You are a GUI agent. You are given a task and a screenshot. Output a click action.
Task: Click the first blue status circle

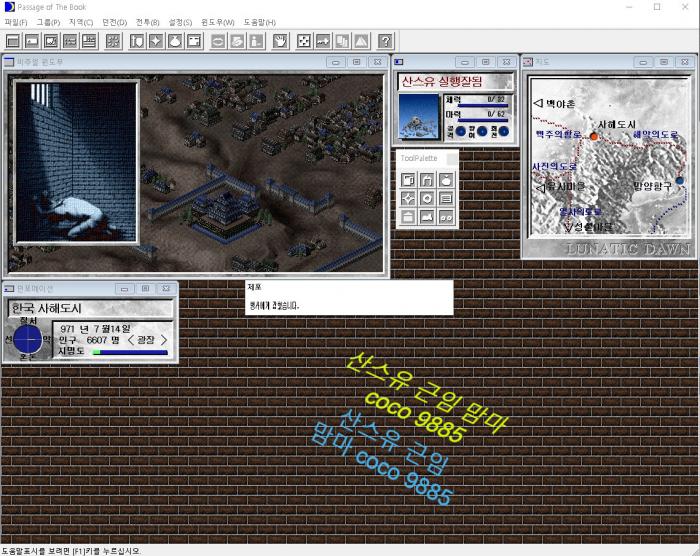click(x=460, y=131)
